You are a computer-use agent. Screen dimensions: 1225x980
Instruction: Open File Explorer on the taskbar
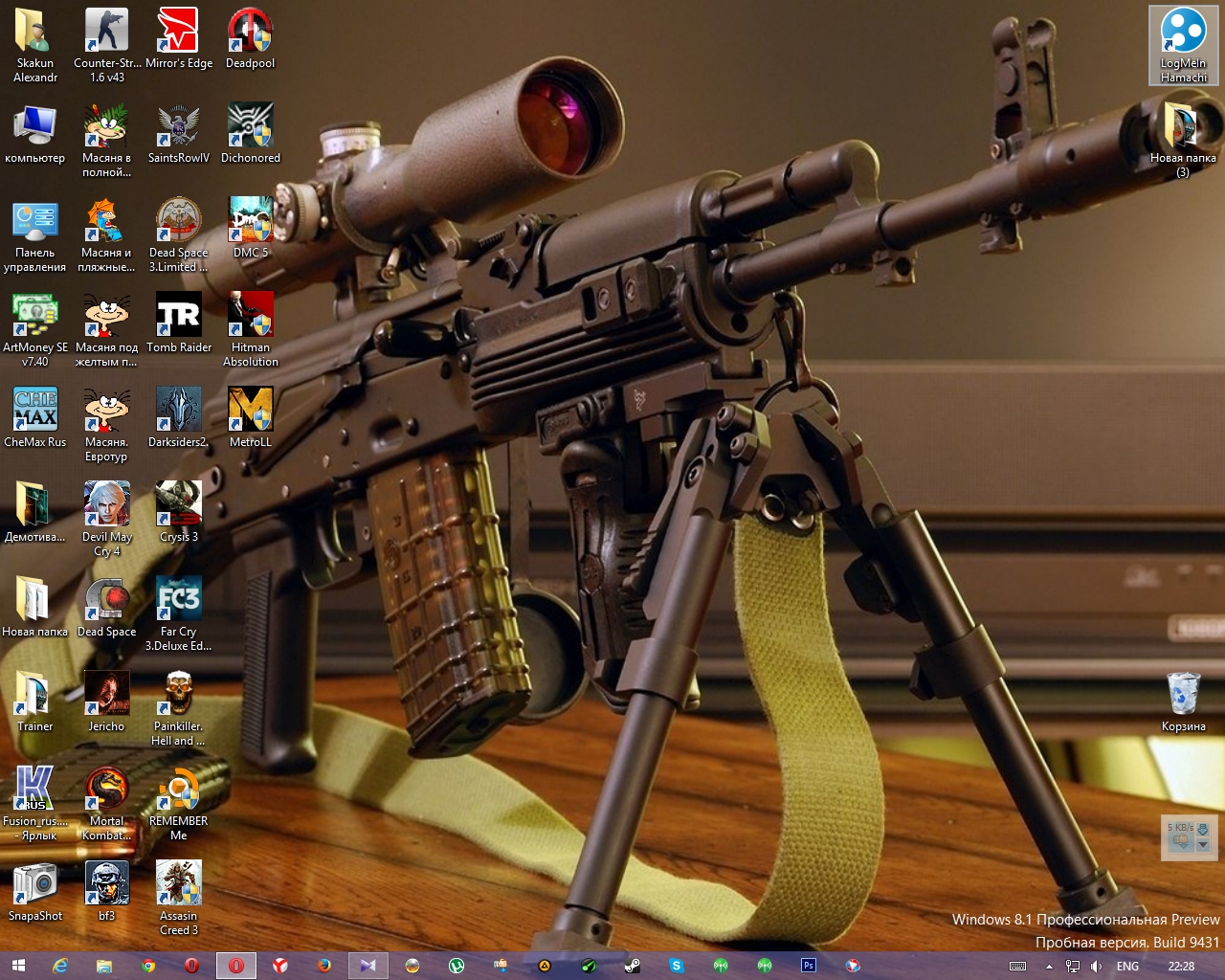pos(103,966)
